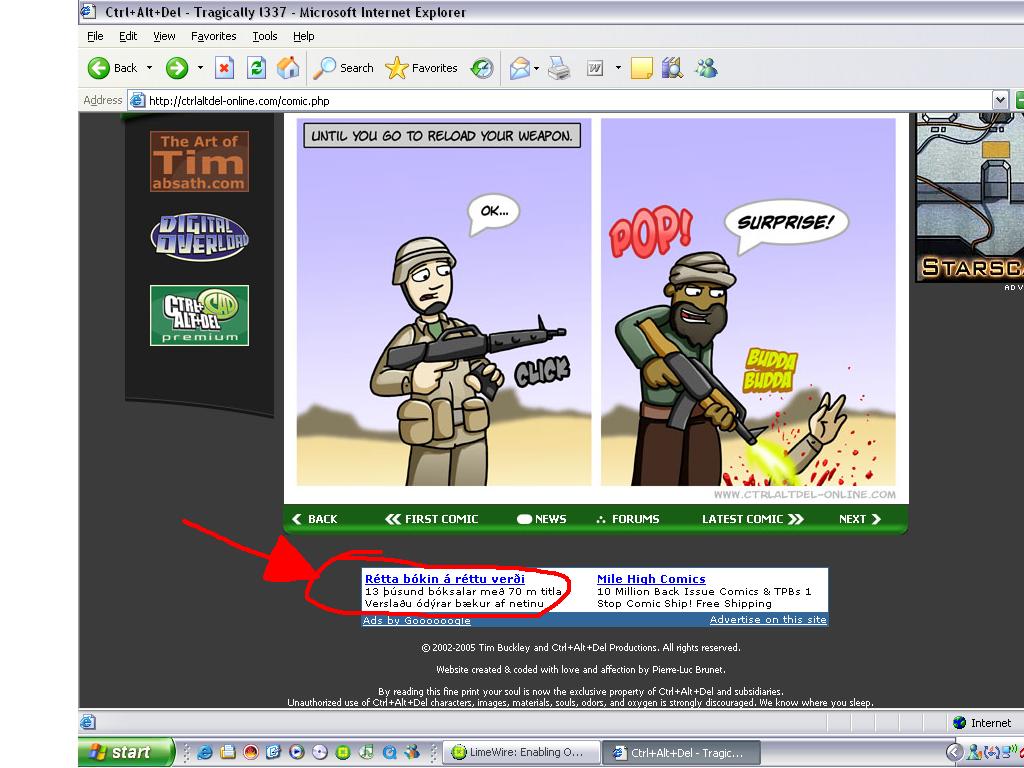Open the Windows start menu
The image size is (1024, 768).
(127, 752)
